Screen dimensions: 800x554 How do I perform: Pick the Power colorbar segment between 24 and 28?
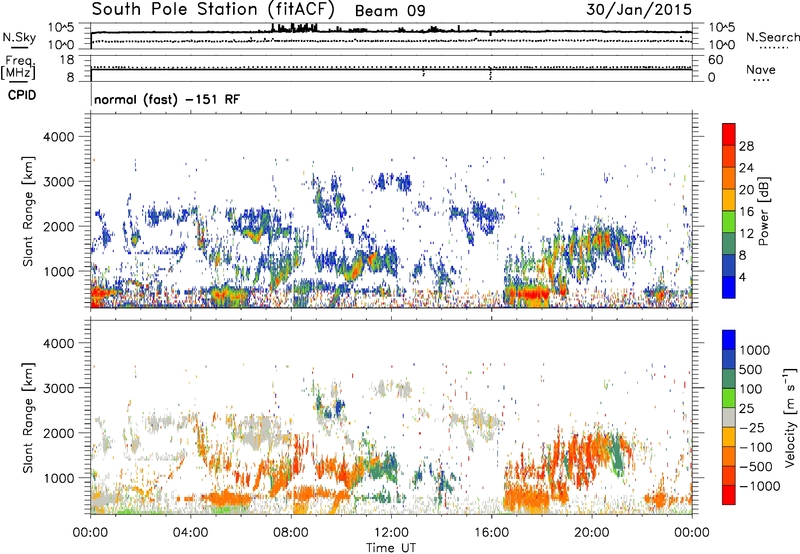coord(729,156)
